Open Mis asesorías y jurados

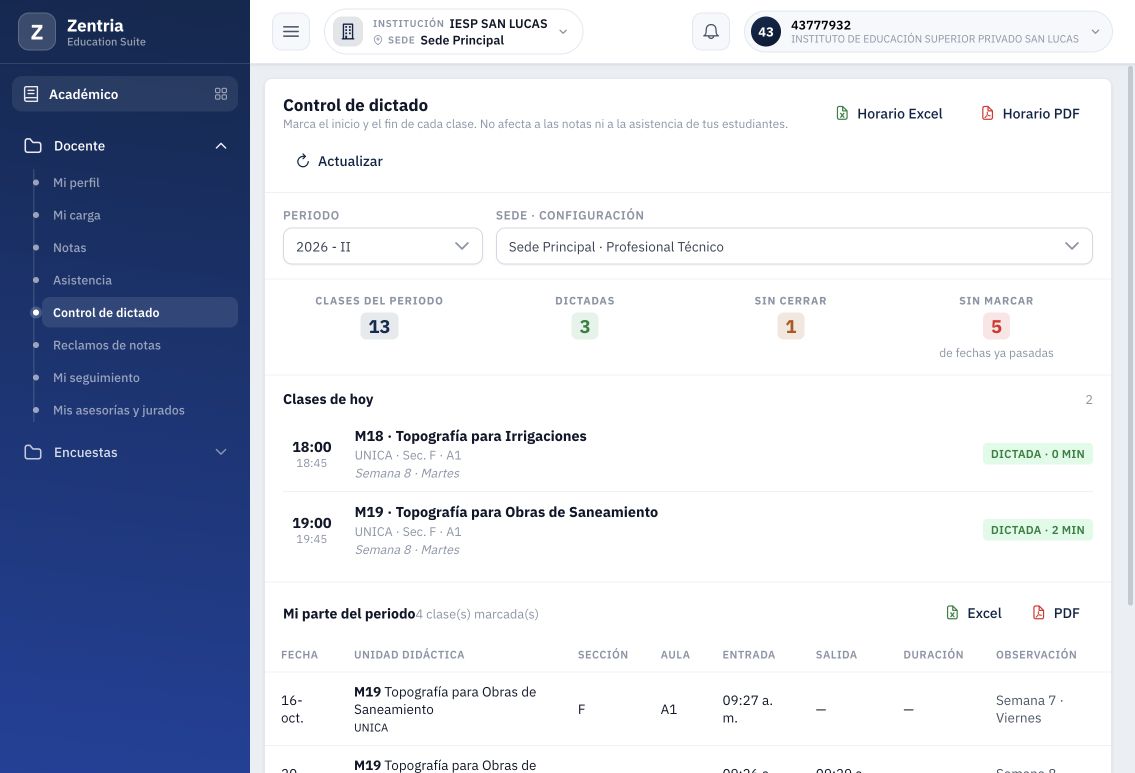(119, 410)
